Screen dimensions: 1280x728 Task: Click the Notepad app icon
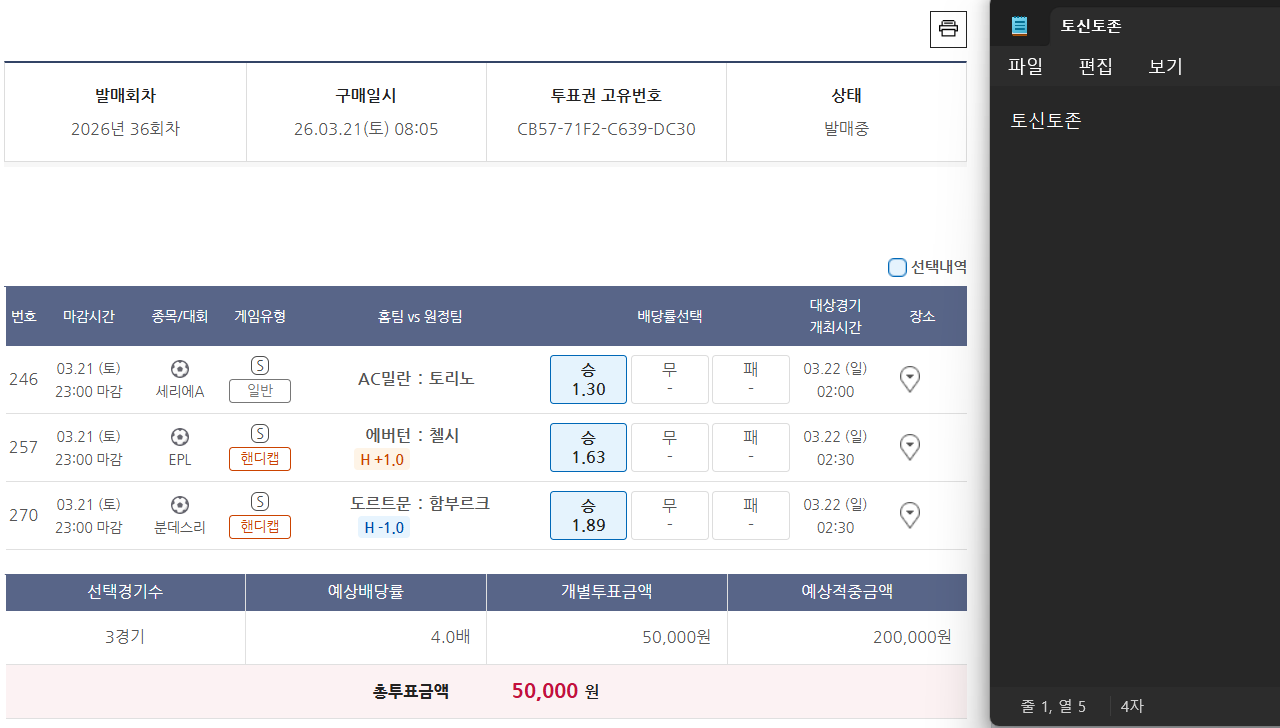(x=1019, y=26)
